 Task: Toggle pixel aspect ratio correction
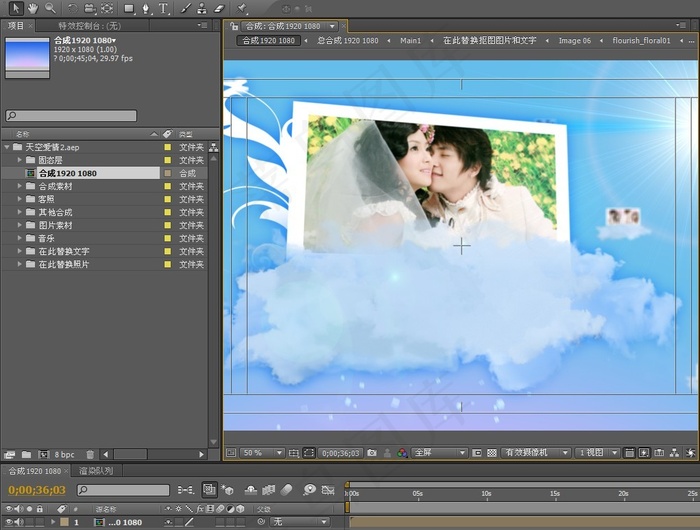click(x=629, y=453)
